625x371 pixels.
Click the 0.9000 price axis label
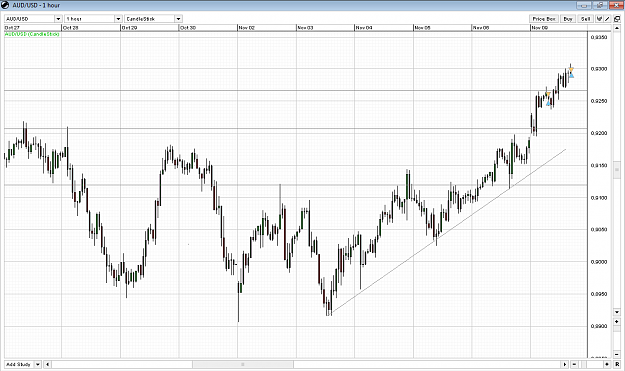pos(599,262)
